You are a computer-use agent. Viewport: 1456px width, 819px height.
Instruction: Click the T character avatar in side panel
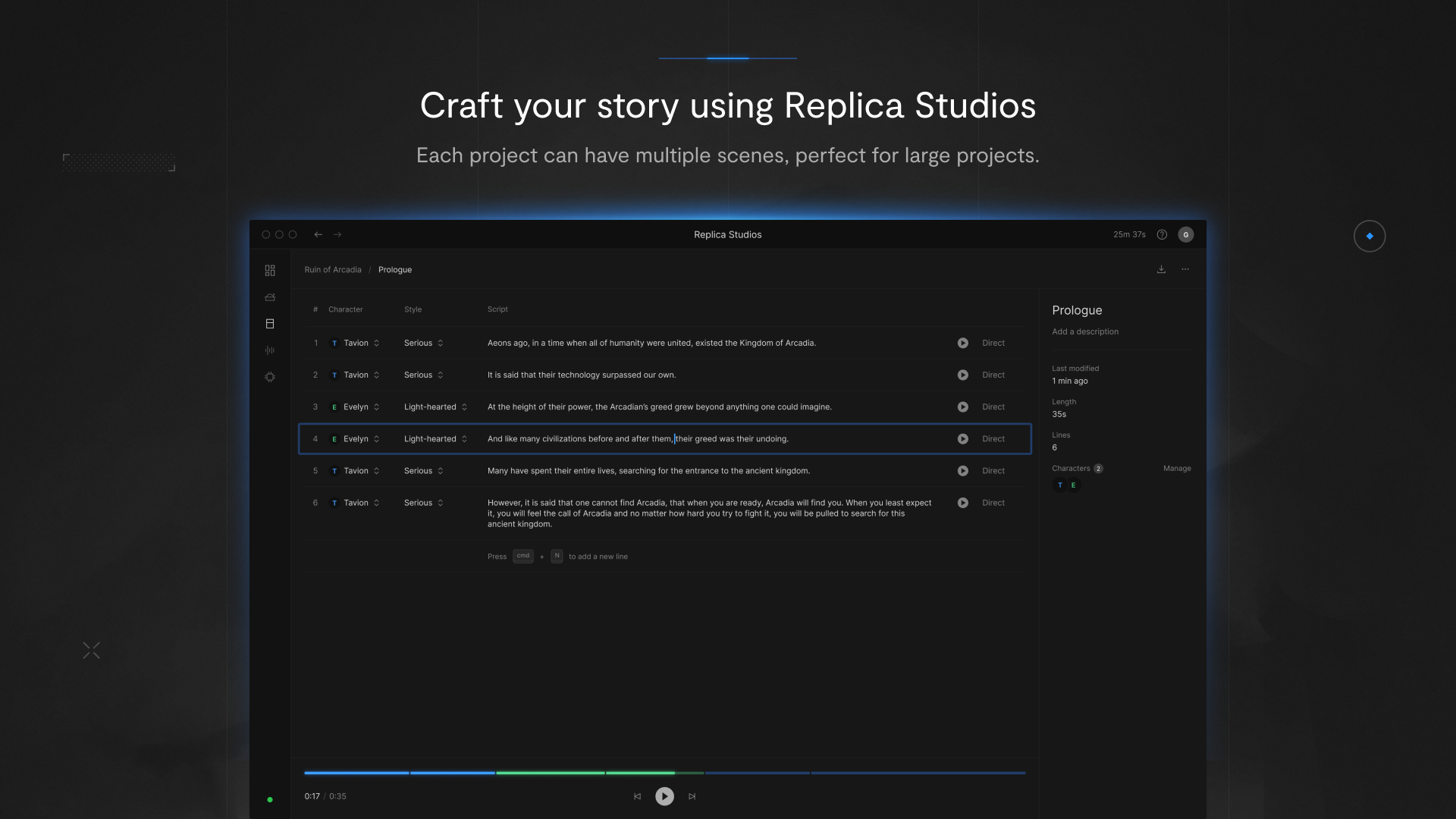tap(1059, 485)
